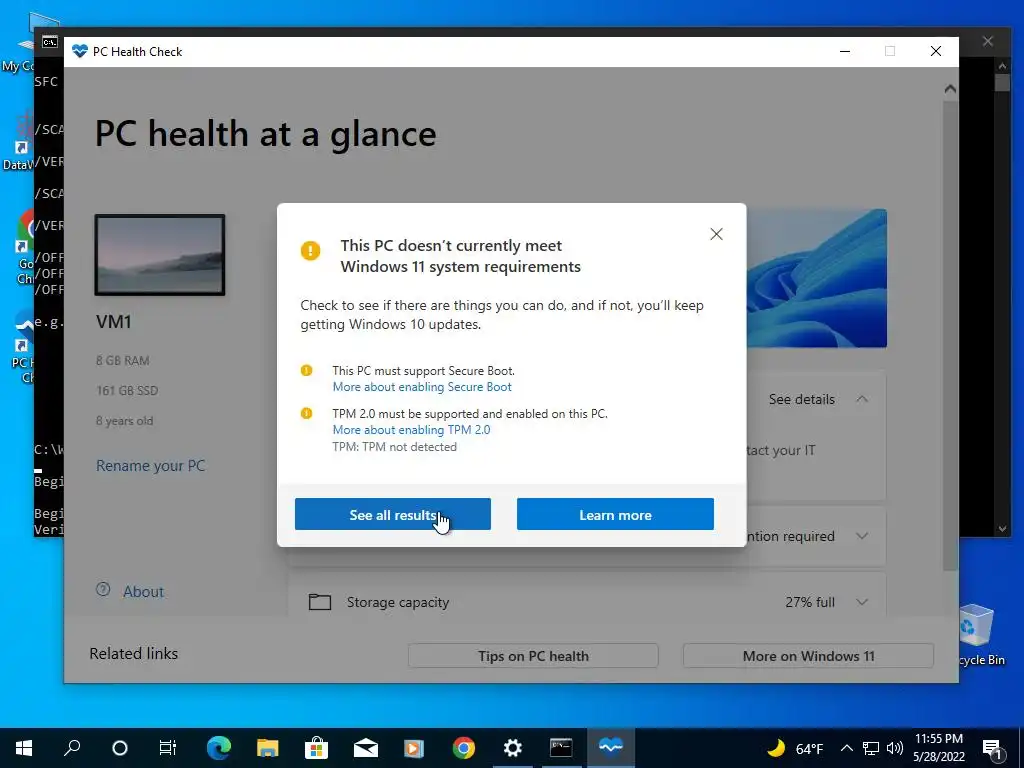The image size is (1024, 768).
Task: Click Tips on PC health button
Action: [533, 656]
